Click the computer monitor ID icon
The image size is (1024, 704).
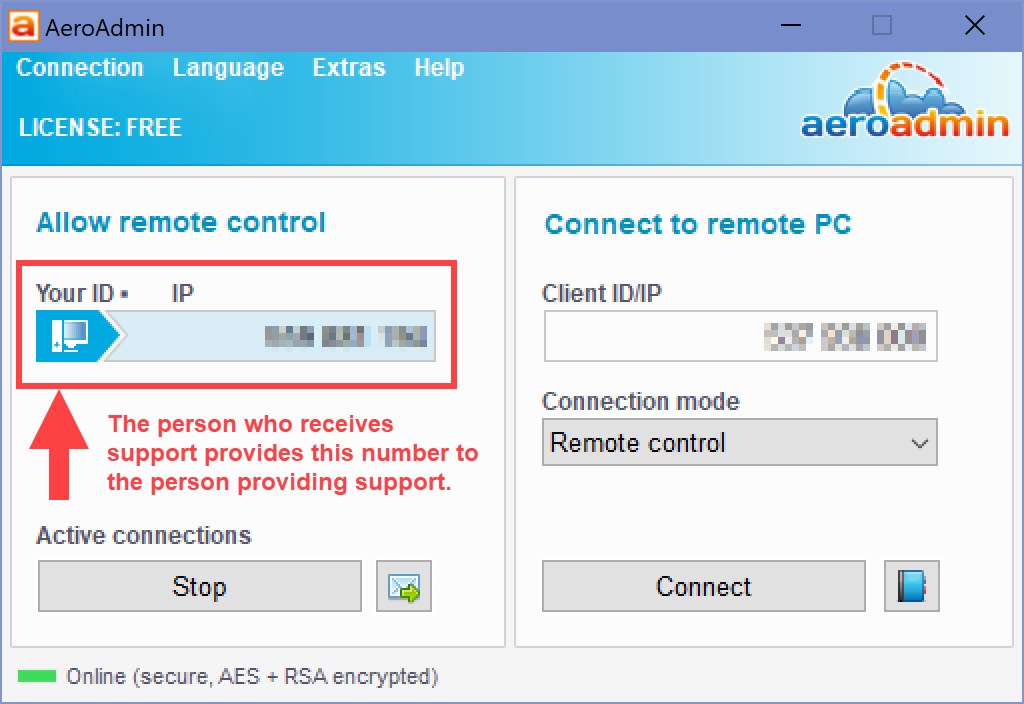[x=72, y=336]
